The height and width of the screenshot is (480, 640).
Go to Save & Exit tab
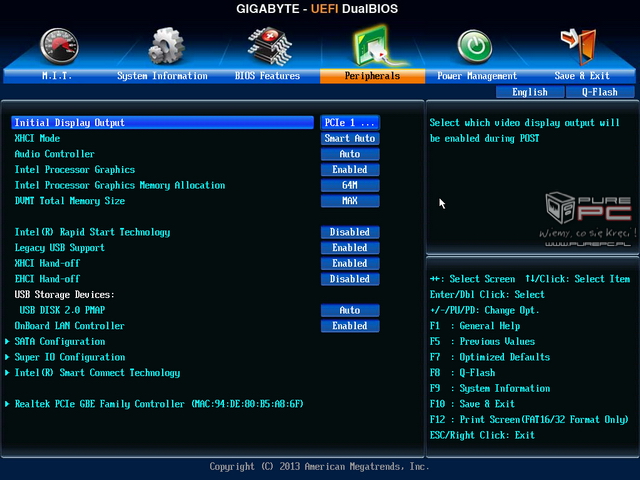[582, 76]
